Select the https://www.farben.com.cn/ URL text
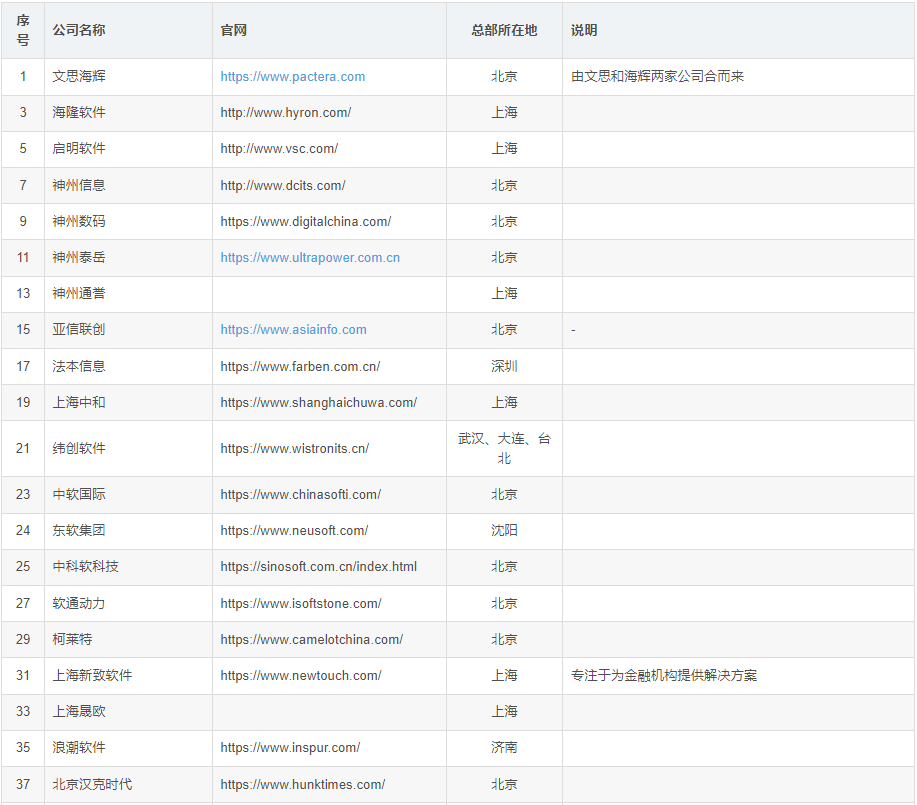Viewport: 917px width, 805px height. point(300,367)
